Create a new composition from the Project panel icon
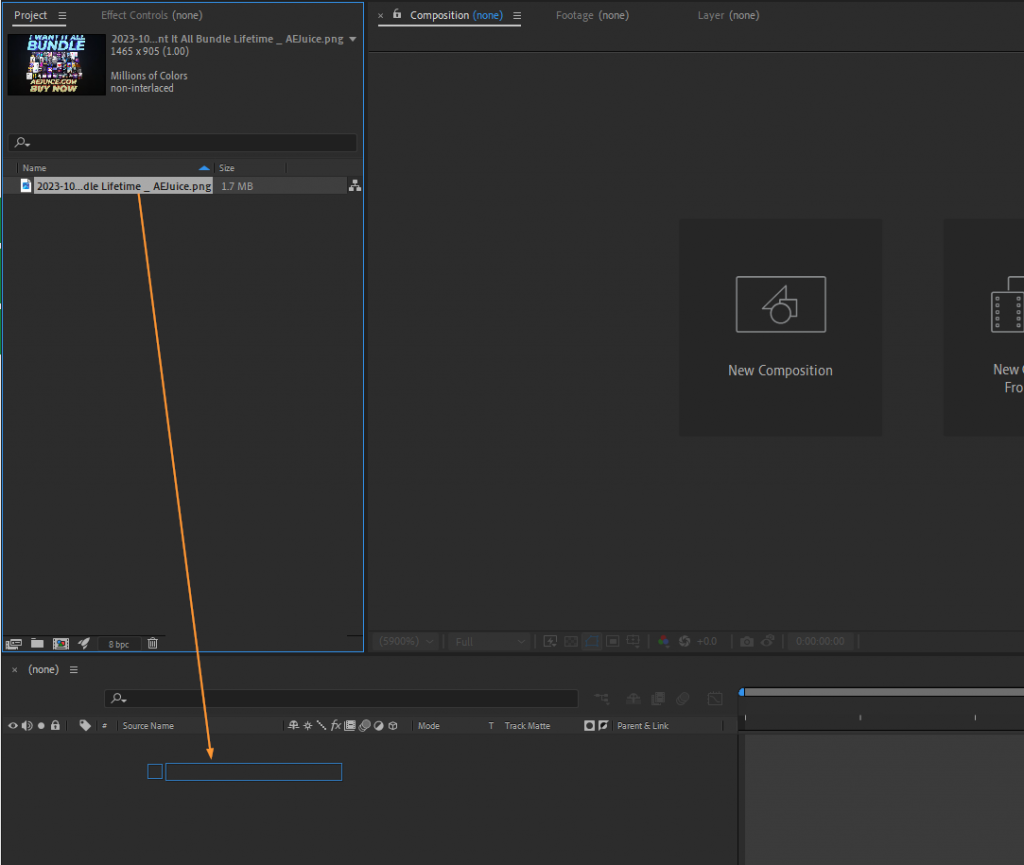The image size is (1024, 865). point(61,643)
